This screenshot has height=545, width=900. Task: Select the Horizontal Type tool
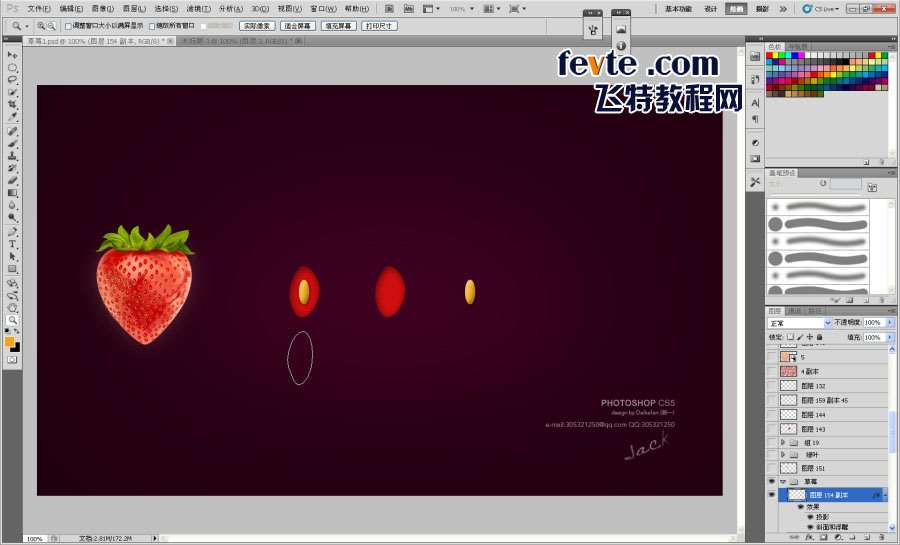click(12, 244)
